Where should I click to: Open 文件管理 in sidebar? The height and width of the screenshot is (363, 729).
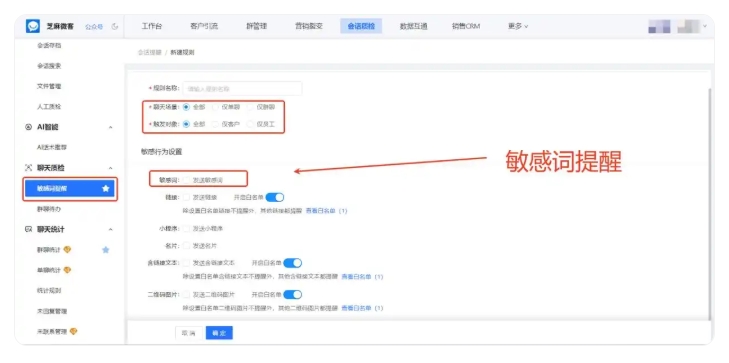tap(49, 86)
